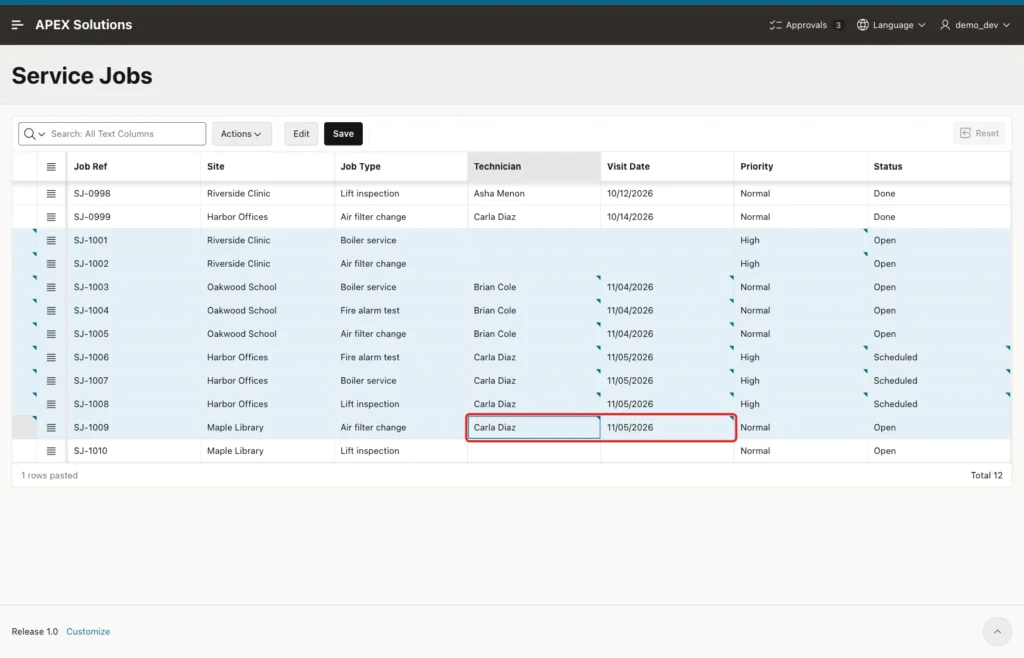
Task: Open row actions menu for SJ-0998
Action: [51, 194]
